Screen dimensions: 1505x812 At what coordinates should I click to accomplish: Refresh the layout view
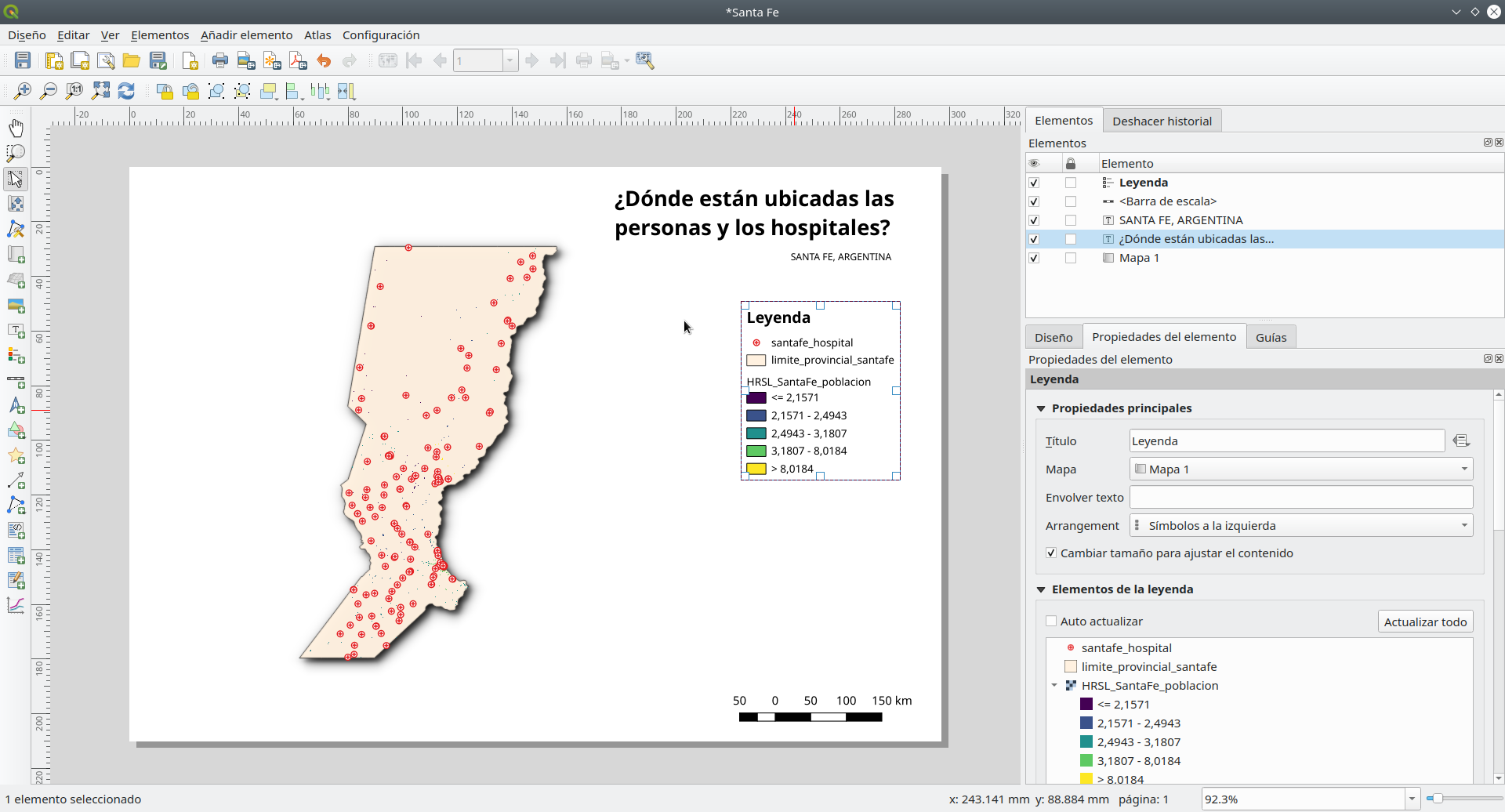coord(126,91)
